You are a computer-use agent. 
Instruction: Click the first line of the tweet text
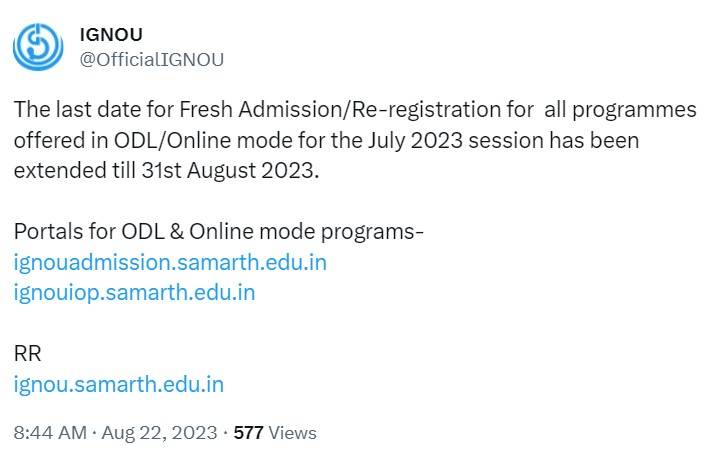click(354, 109)
